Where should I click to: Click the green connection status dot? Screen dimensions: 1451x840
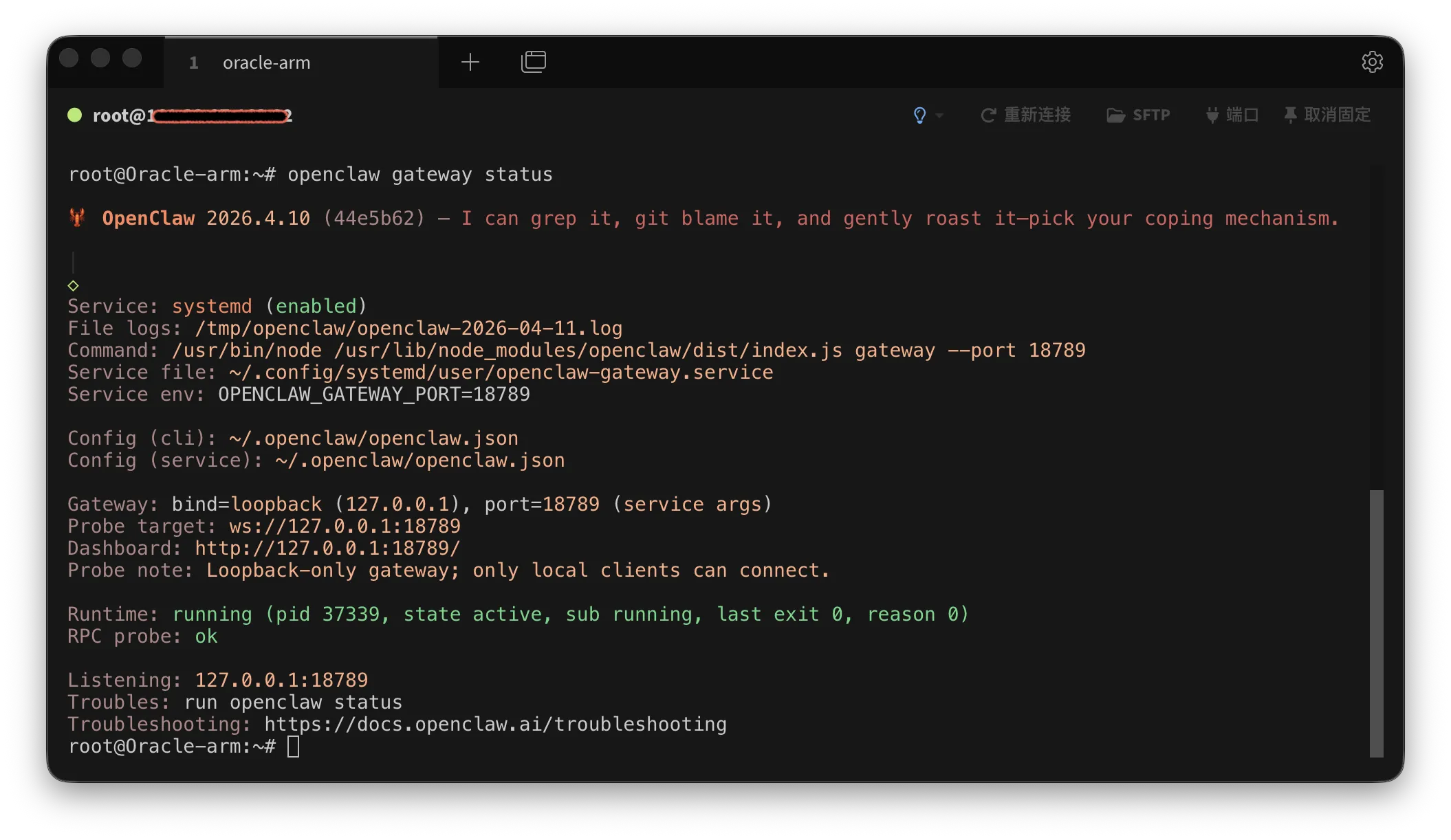[x=74, y=115]
